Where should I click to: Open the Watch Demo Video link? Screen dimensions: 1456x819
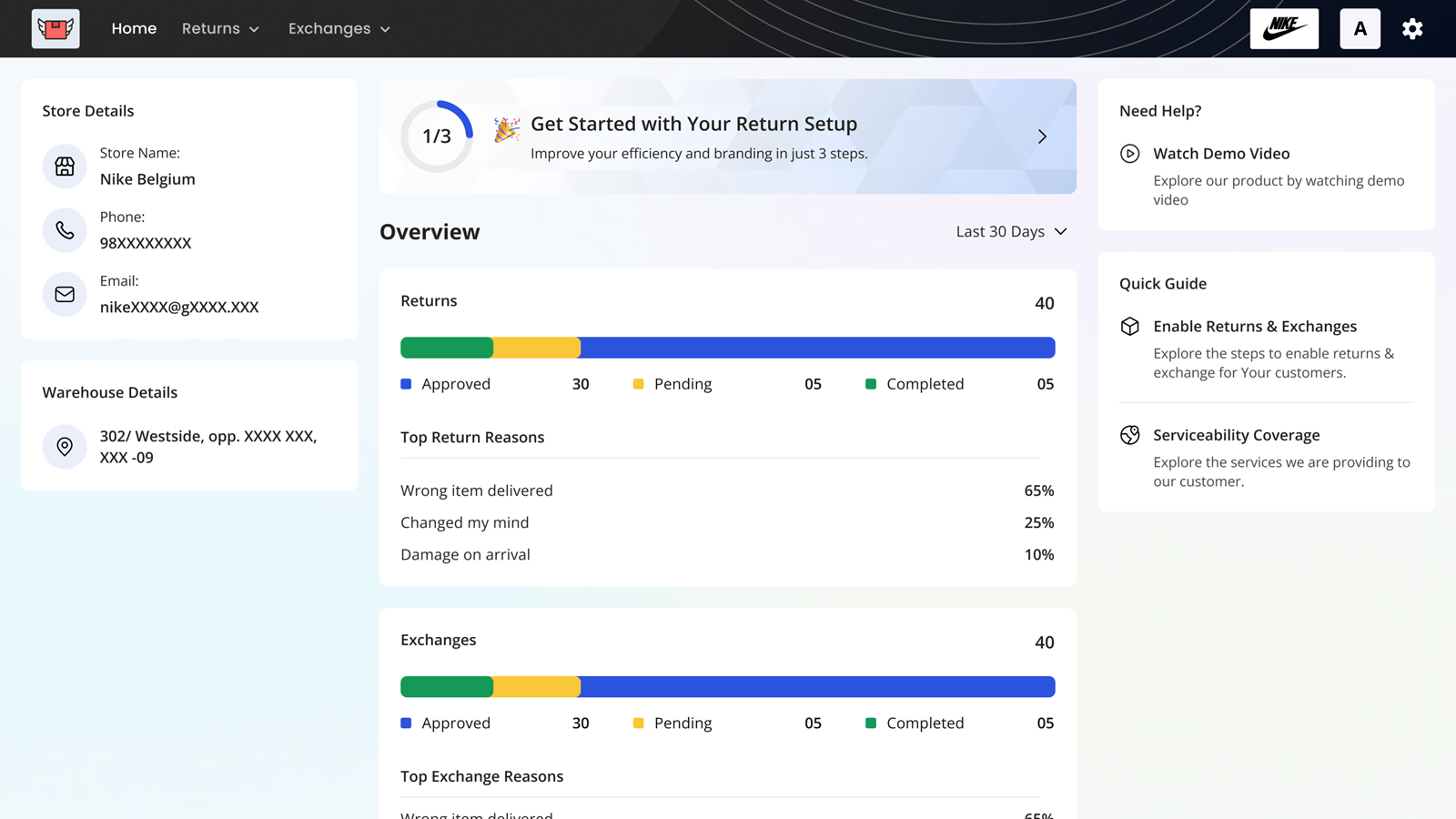pyautogui.click(x=1221, y=154)
